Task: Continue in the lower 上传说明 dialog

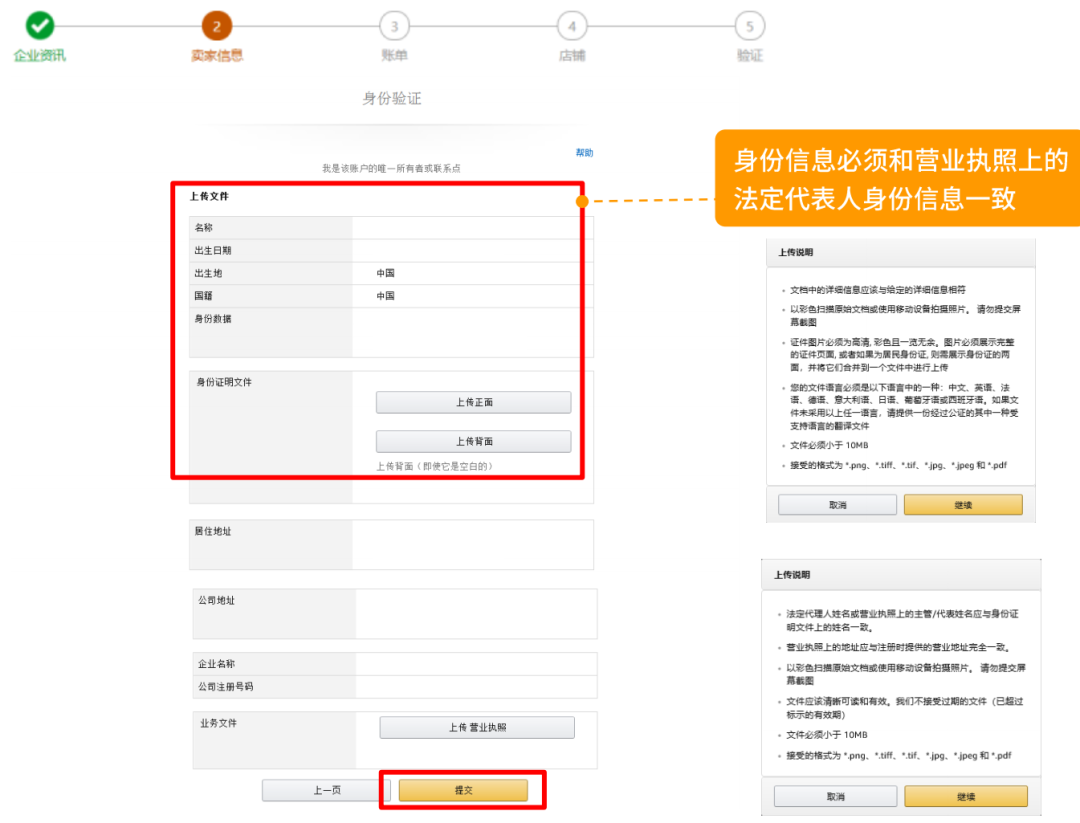Action: tap(966, 796)
